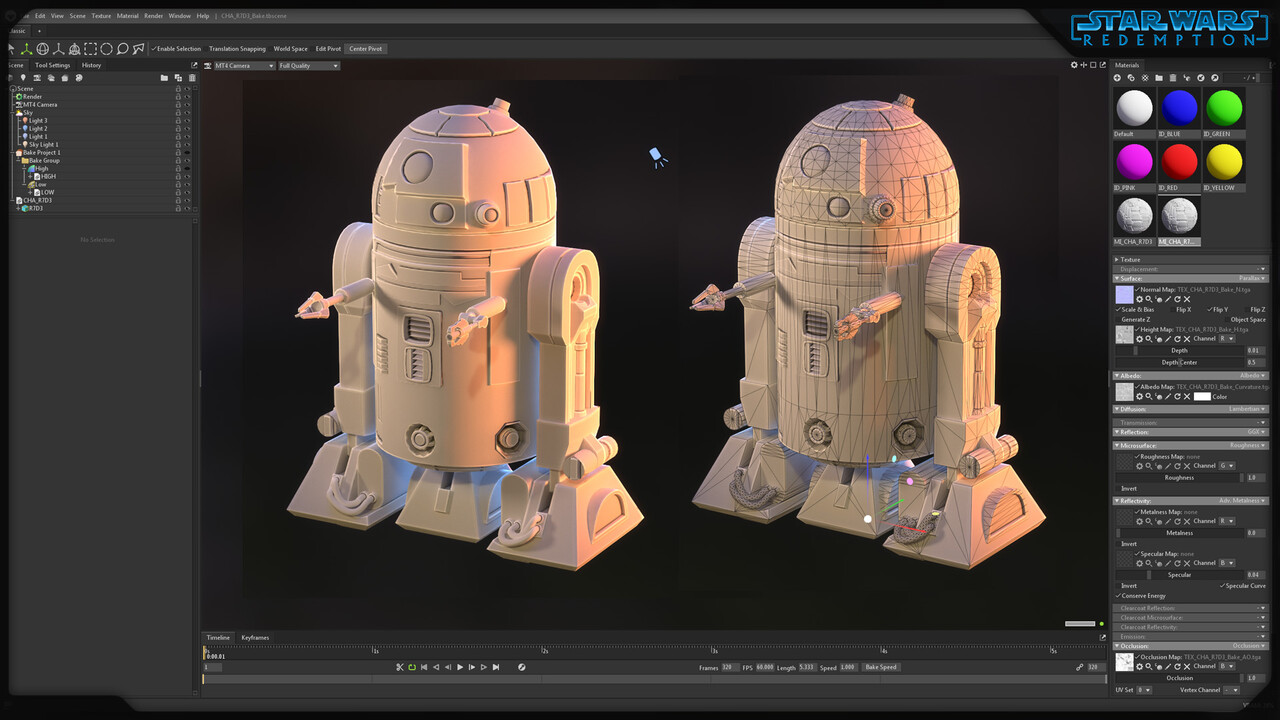Click the Edit Pivot button
1280x720 pixels.
[x=328, y=49]
